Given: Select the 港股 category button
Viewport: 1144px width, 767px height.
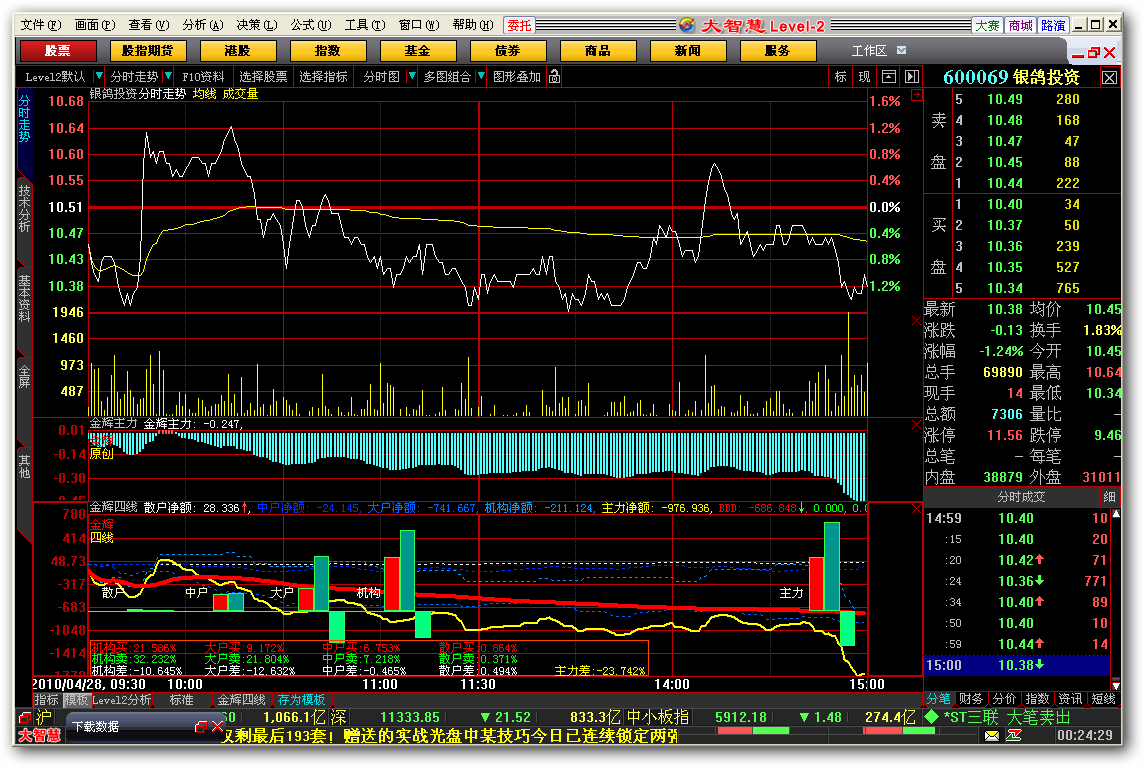Looking at the screenshot, I should coord(238,50).
